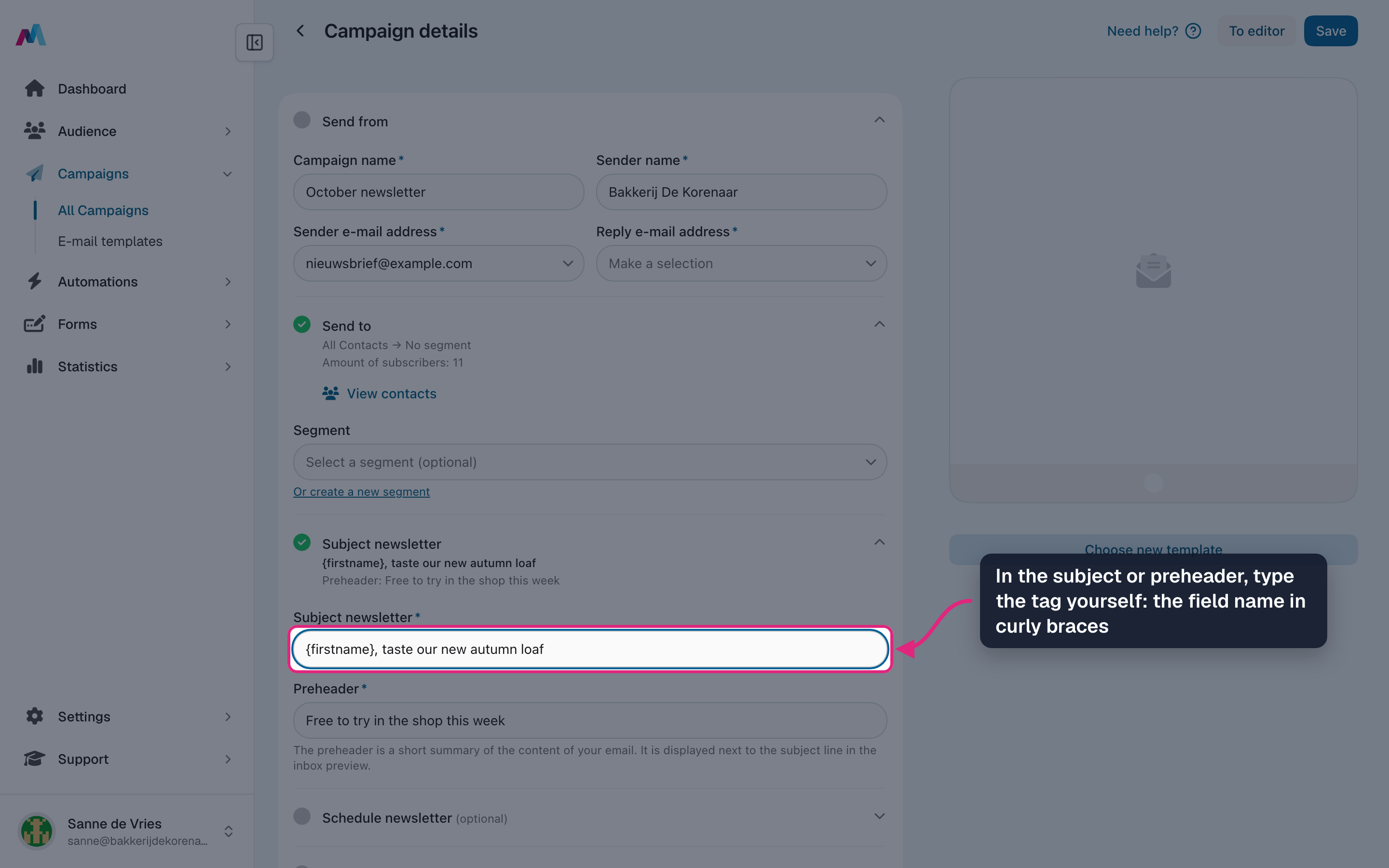Click the Support graduation cap icon
The width and height of the screenshot is (1389, 868).
click(34, 759)
